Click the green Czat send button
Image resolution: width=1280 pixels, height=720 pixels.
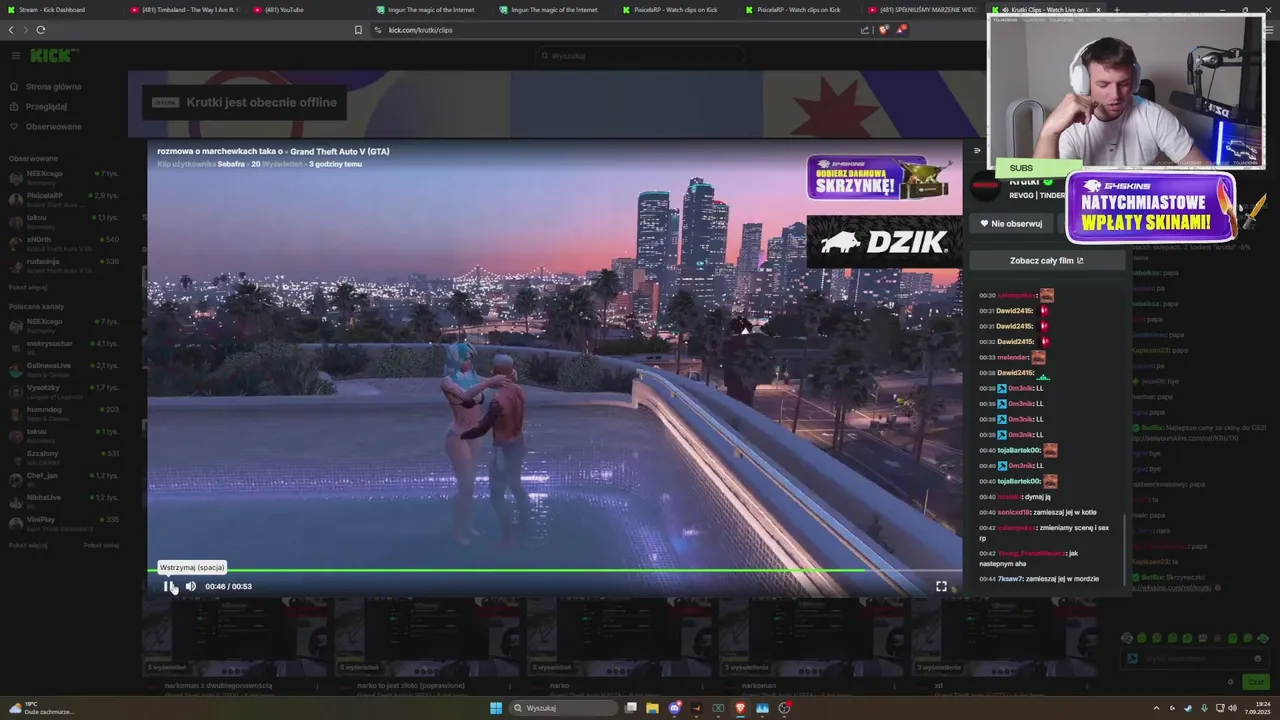tap(1255, 682)
